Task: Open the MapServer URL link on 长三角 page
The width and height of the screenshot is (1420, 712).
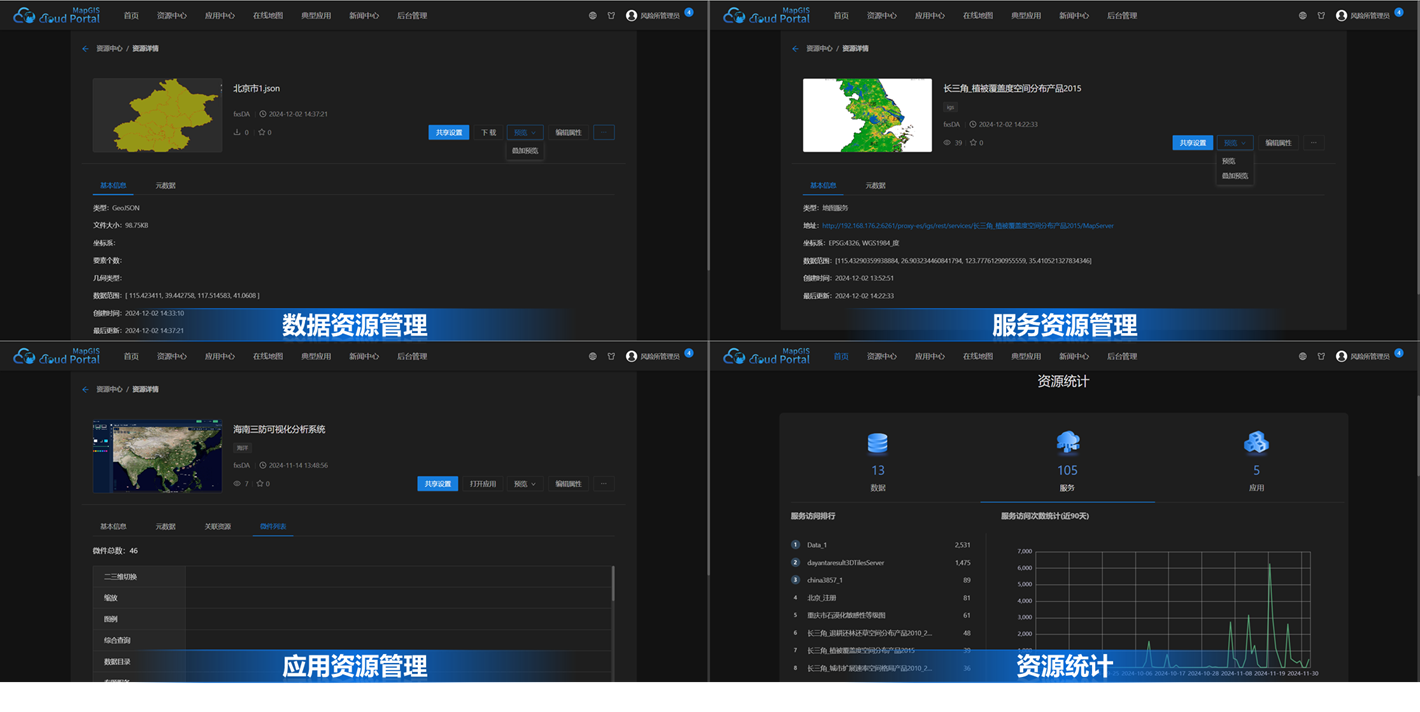Action: [967, 226]
